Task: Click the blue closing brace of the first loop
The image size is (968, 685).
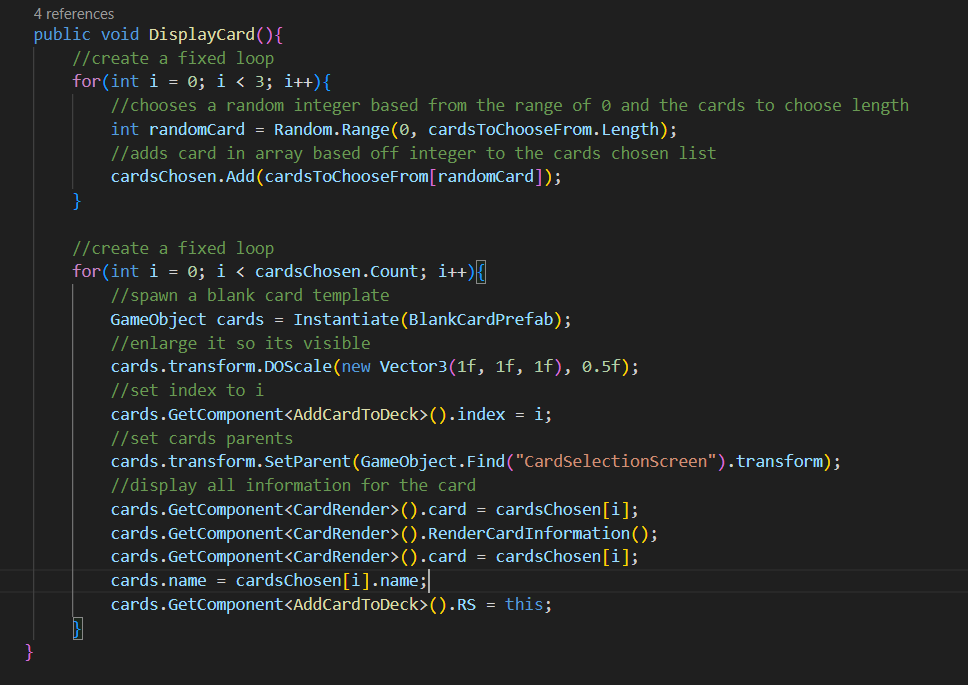Action: [x=77, y=201]
